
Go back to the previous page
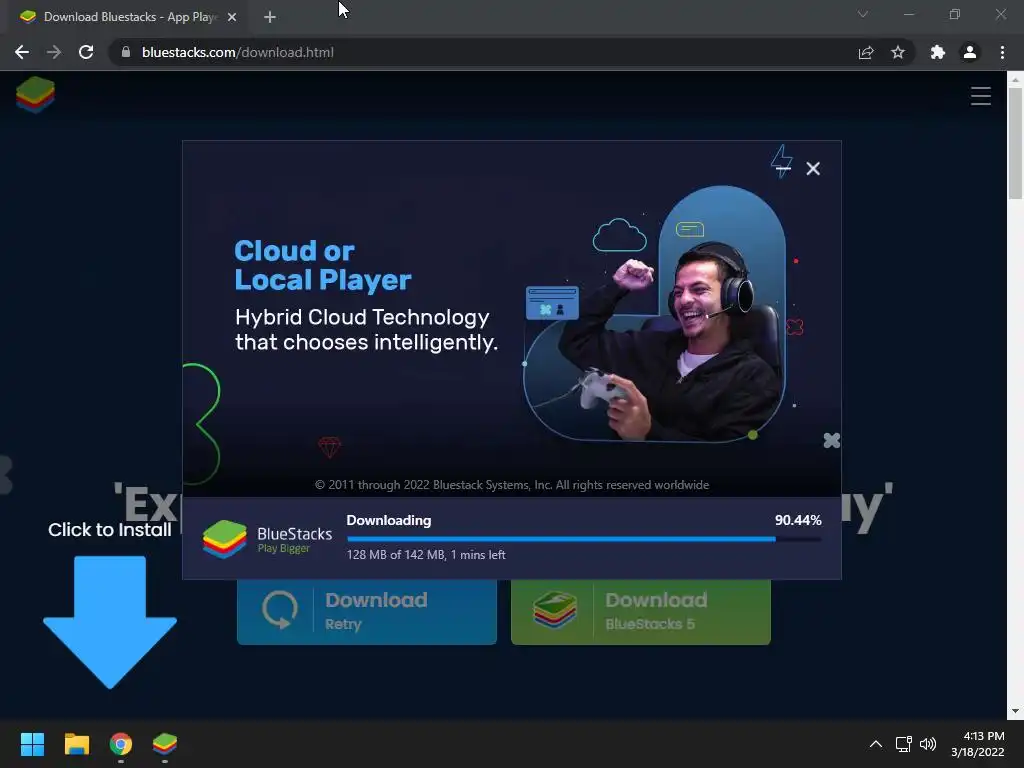22,52
